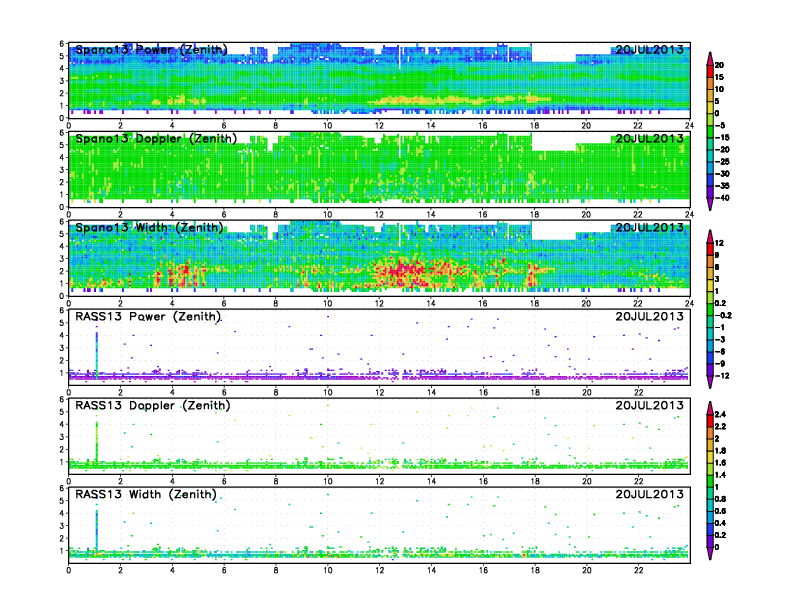This screenshot has height=612, width=792.
Task: Click the "-0.2" label on middle colorbar
Action: tap(723, 316)
